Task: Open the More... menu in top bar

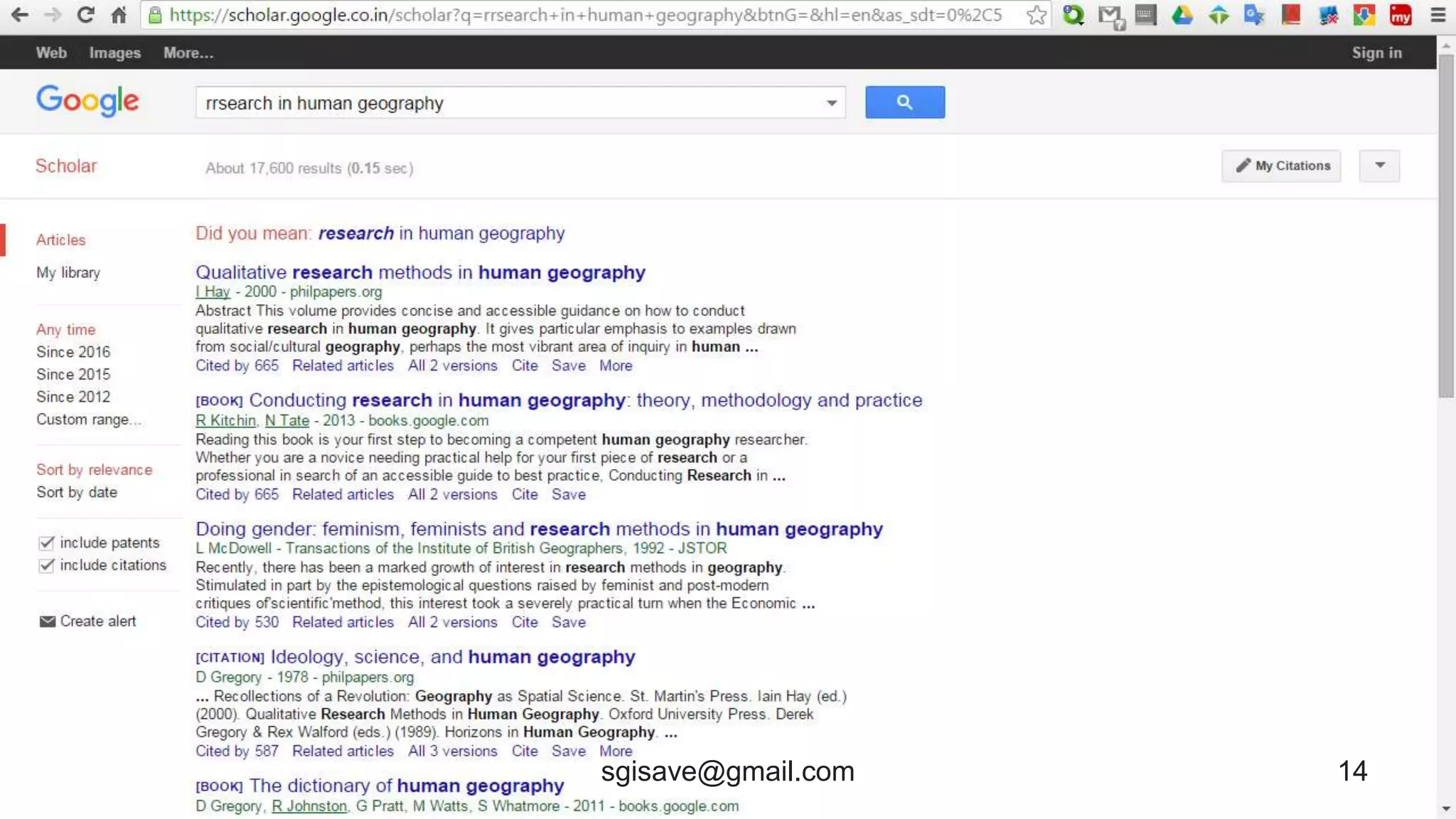Action: click(188, 53)
